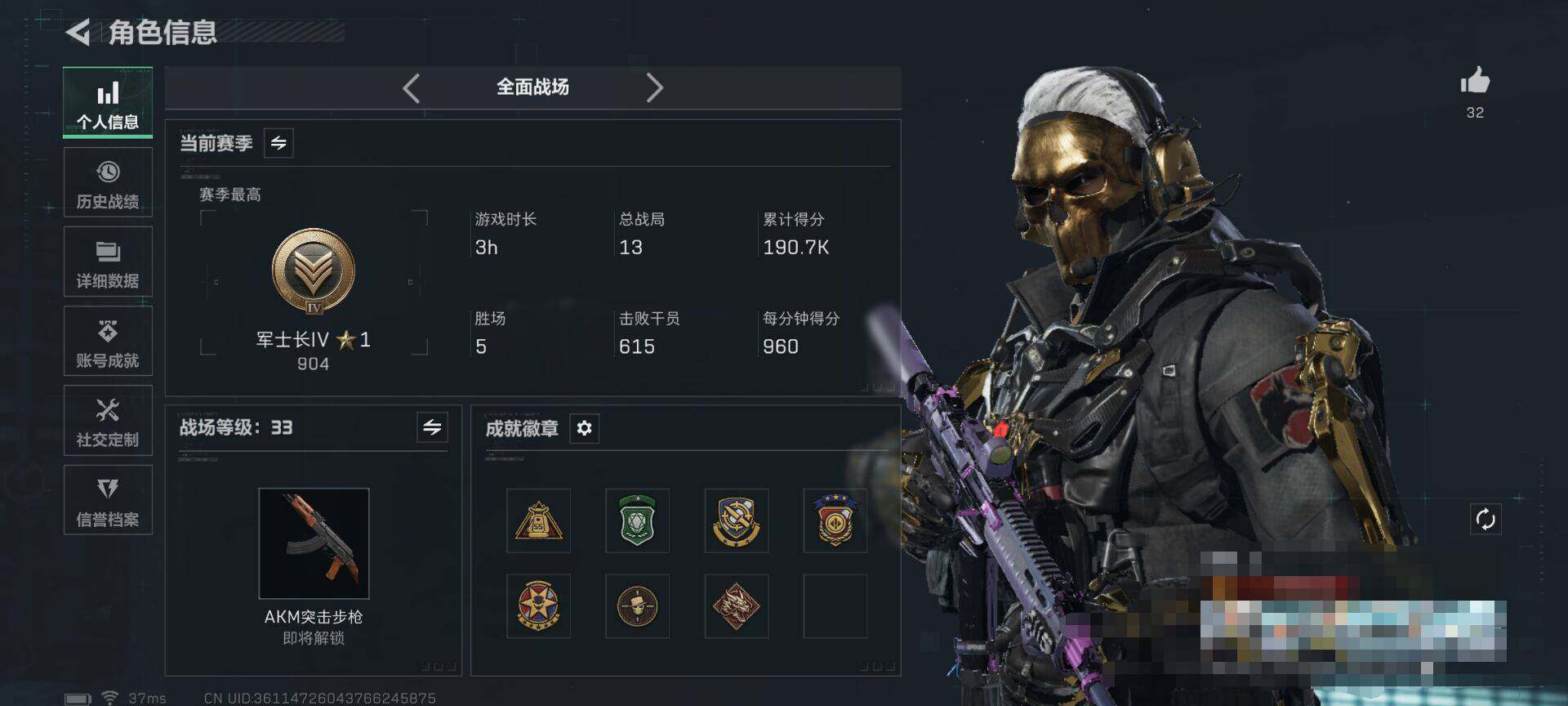
Task: Click the thumbs-up like icon
Action: [x=1475, y=81]
